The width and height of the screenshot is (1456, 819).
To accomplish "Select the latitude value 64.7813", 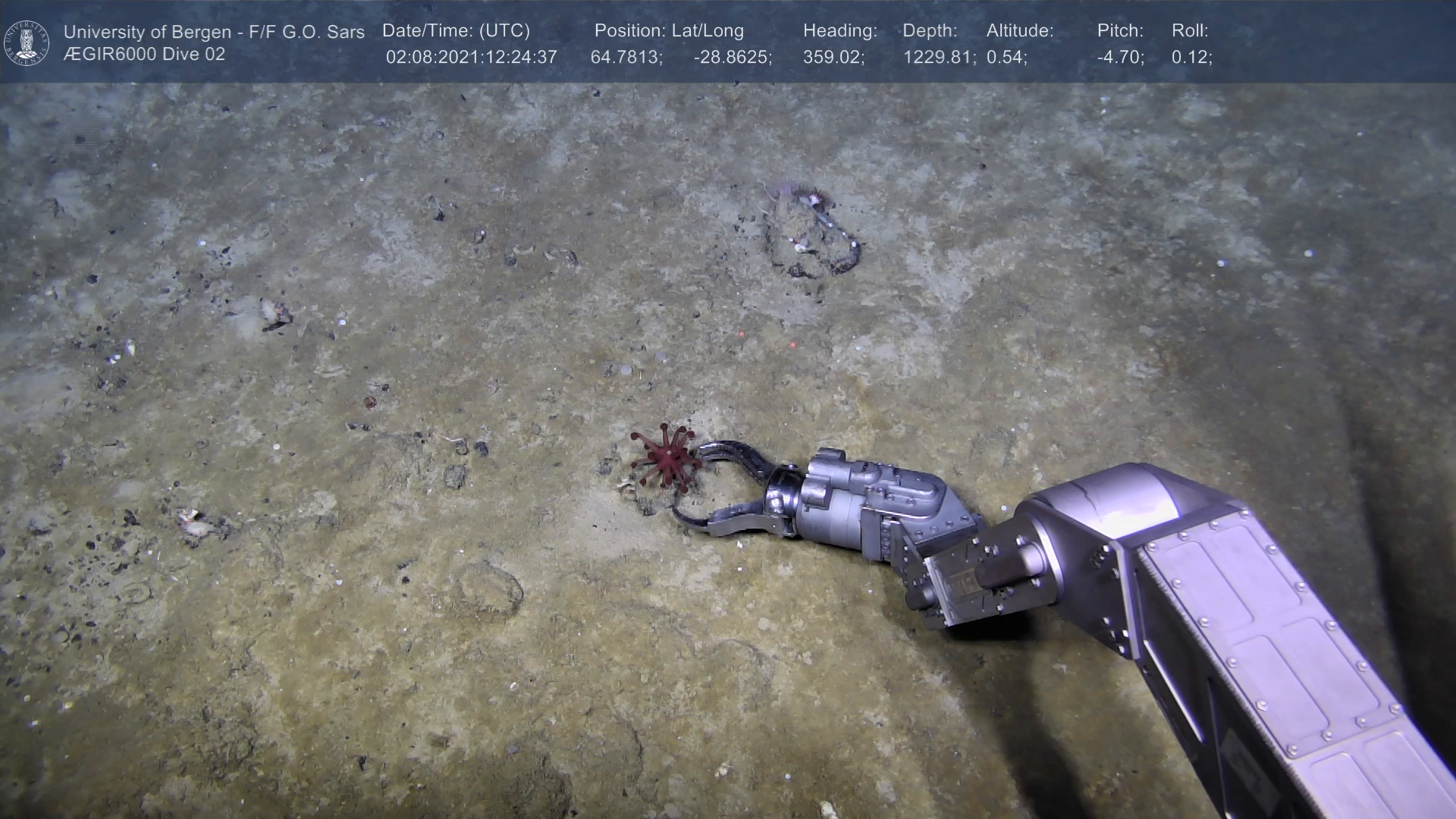I will (626, 58).
